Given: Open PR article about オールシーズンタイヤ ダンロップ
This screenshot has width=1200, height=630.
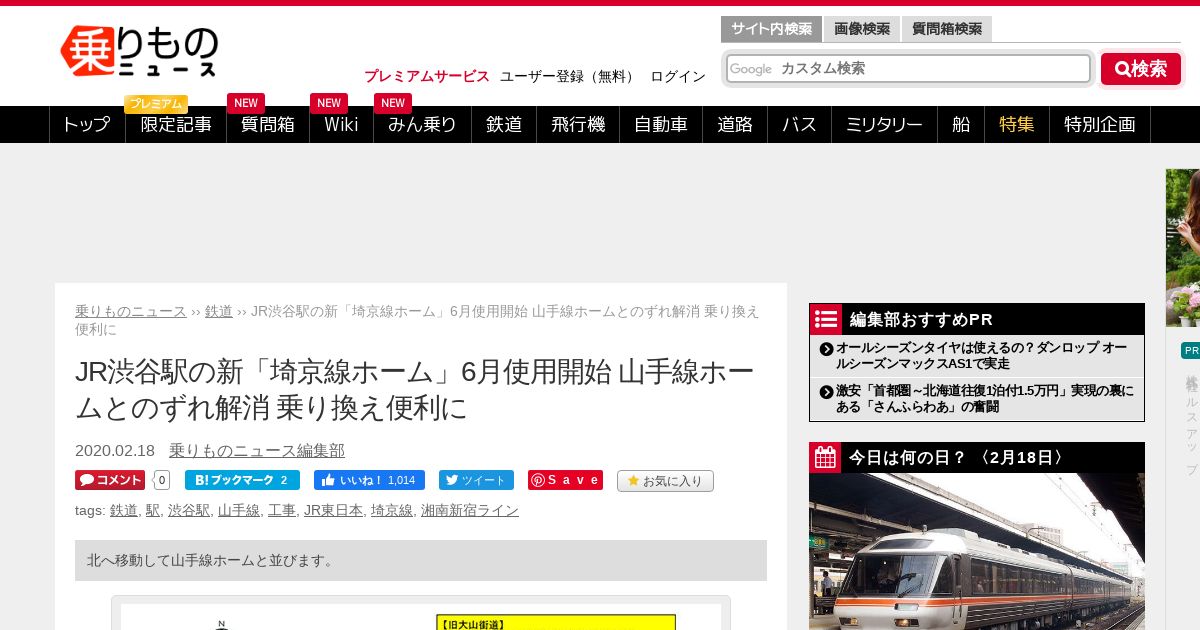Looking at the screenshot, I should [981, 355].
